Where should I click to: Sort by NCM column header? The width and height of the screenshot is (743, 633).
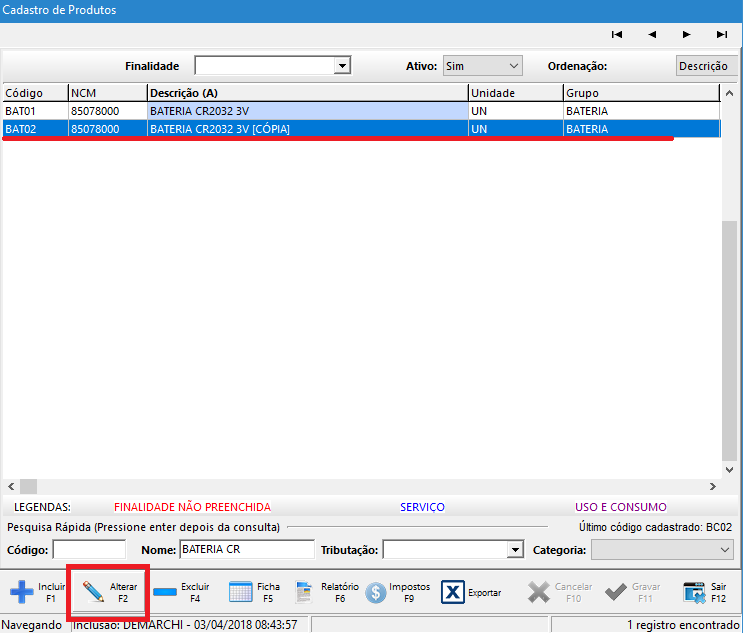[x=108, y=93]
